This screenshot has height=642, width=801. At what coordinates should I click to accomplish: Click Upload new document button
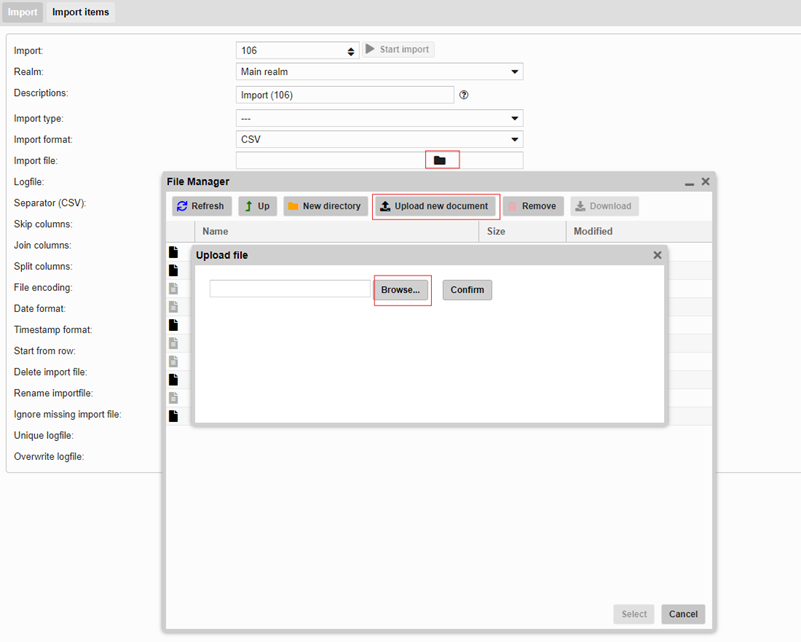click(x=435, y=206)
